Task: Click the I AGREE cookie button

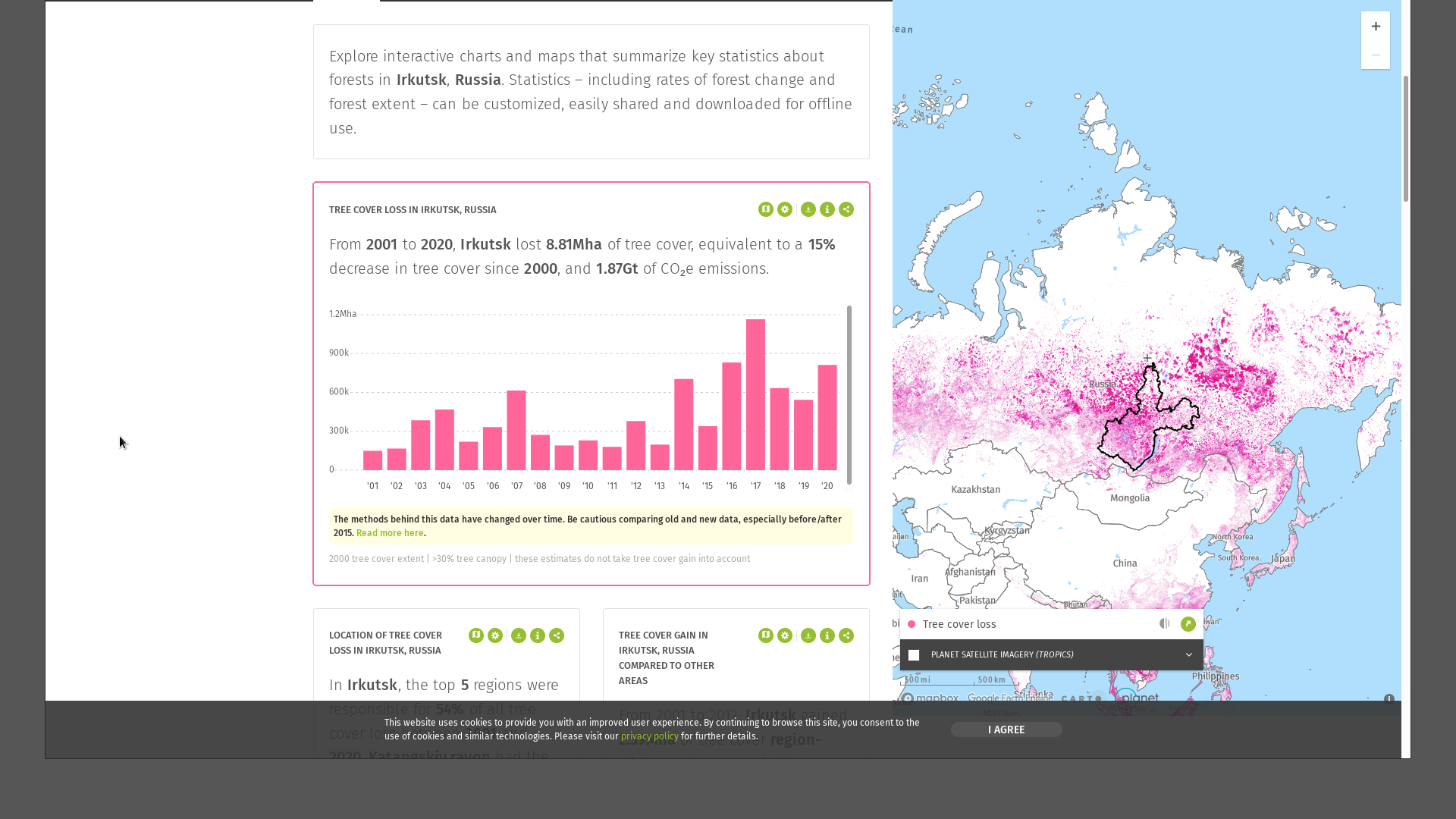Action: [1006, 730]
